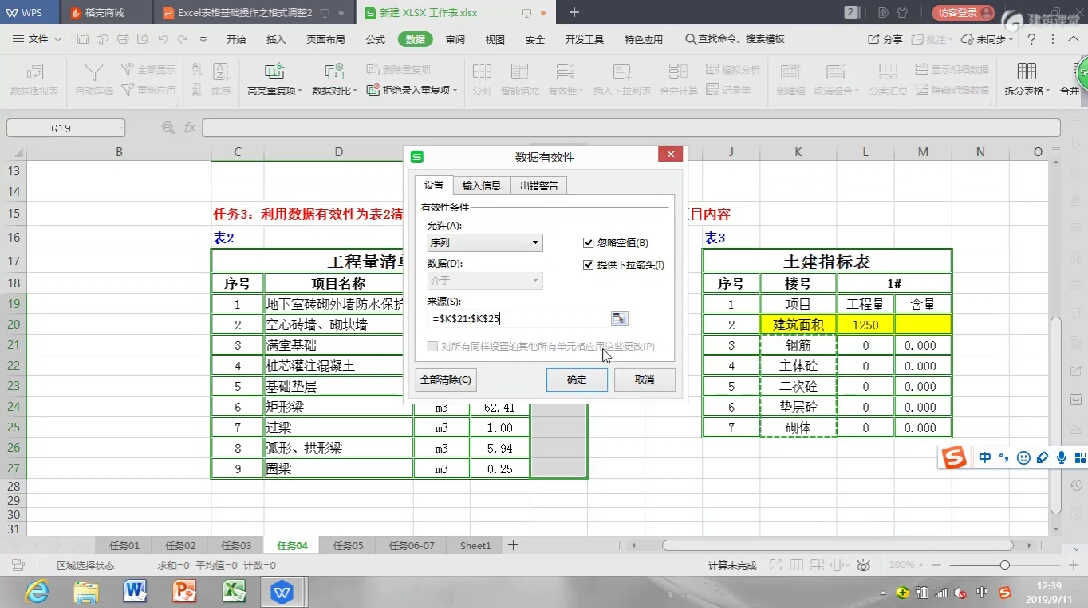Click the Consolidate (合并计算) ribbon icon
Viewport: 1088px width, 608px height.
678,71
